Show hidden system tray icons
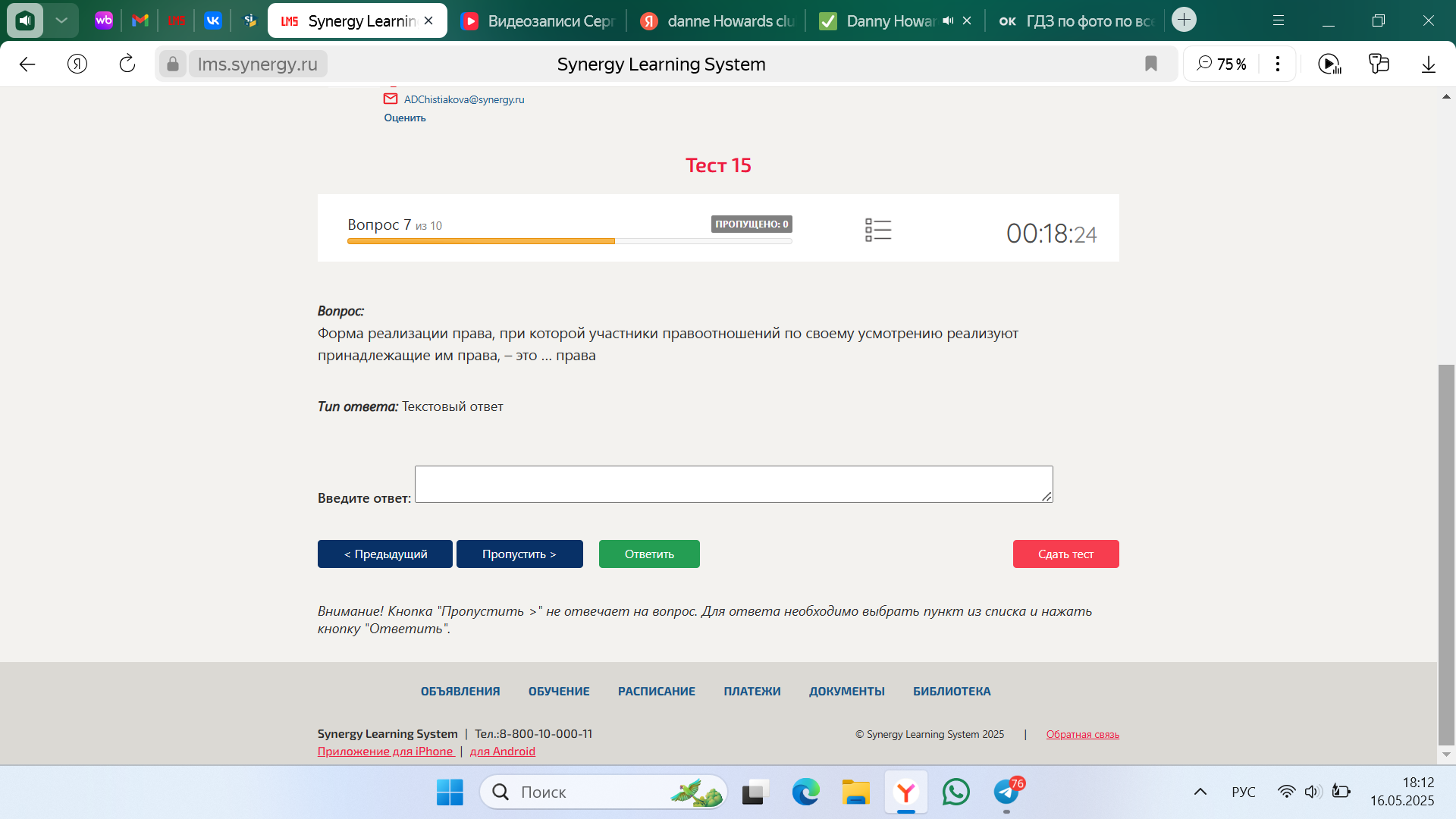Screen dimensions: 1456x819 coord(1200,792)
